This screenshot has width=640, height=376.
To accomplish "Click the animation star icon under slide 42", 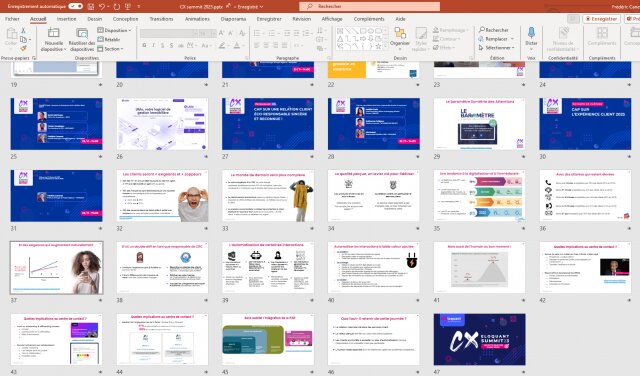I will (x=629, y=300).
